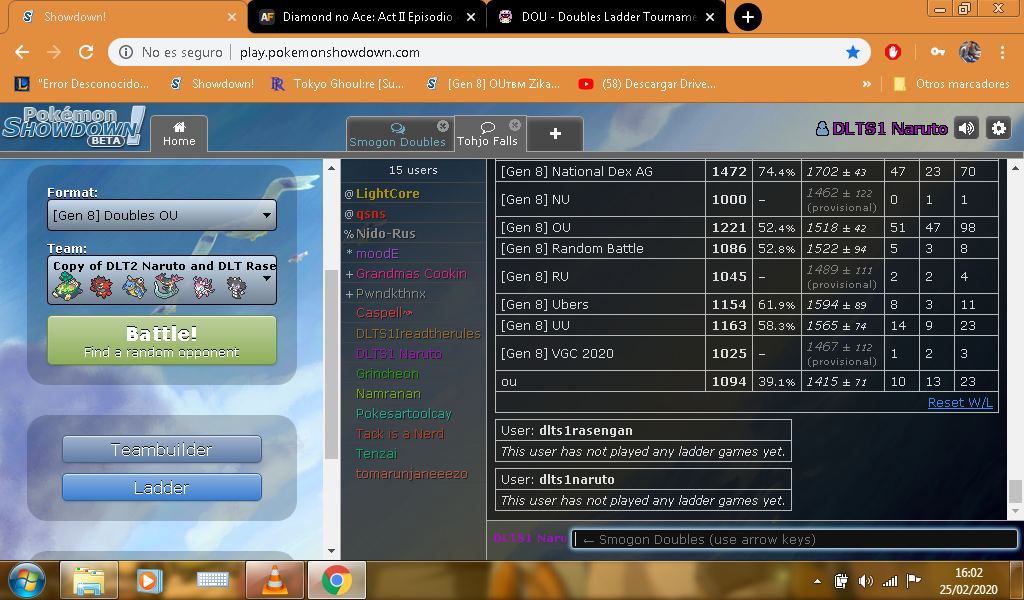Show hidden system tray icons

(x=817, y=581)
